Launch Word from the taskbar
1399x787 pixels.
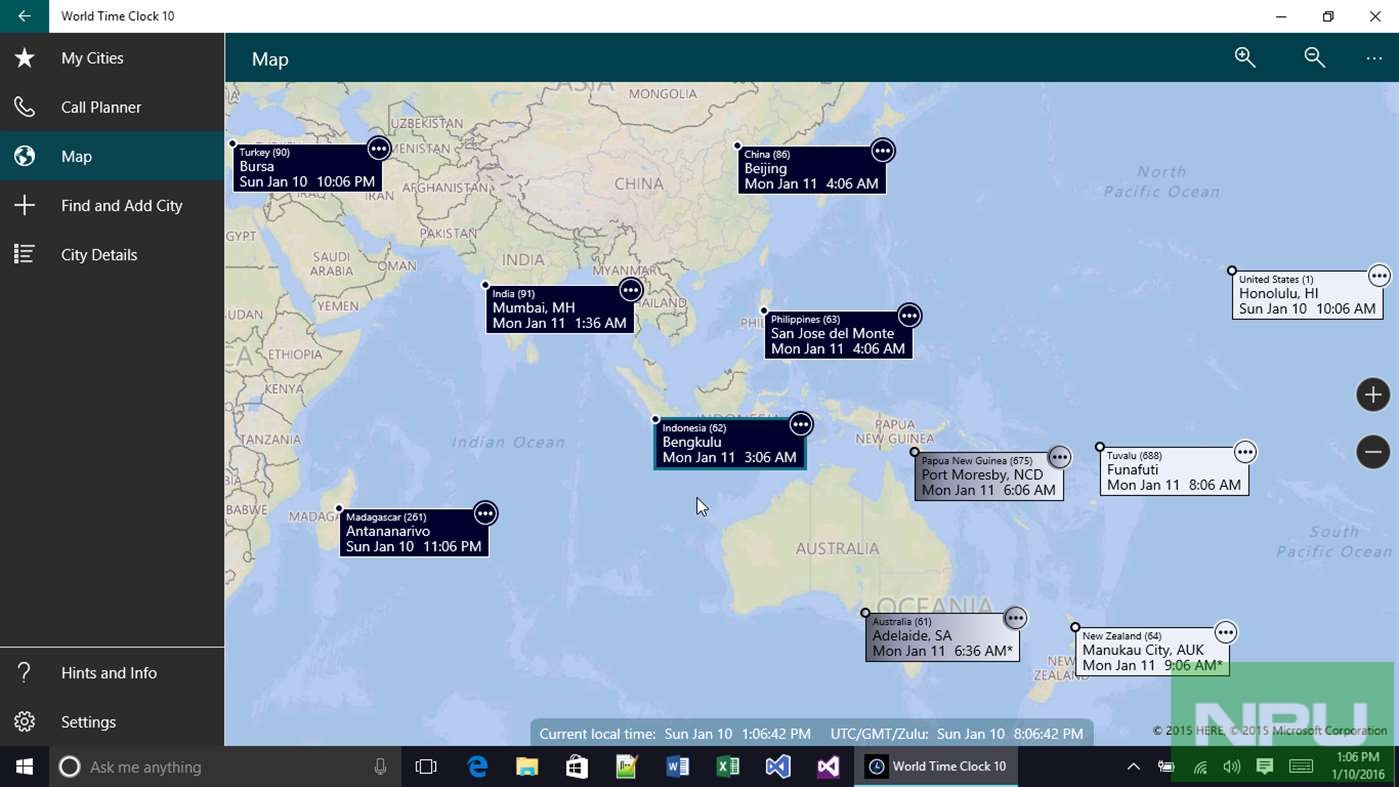677,767
